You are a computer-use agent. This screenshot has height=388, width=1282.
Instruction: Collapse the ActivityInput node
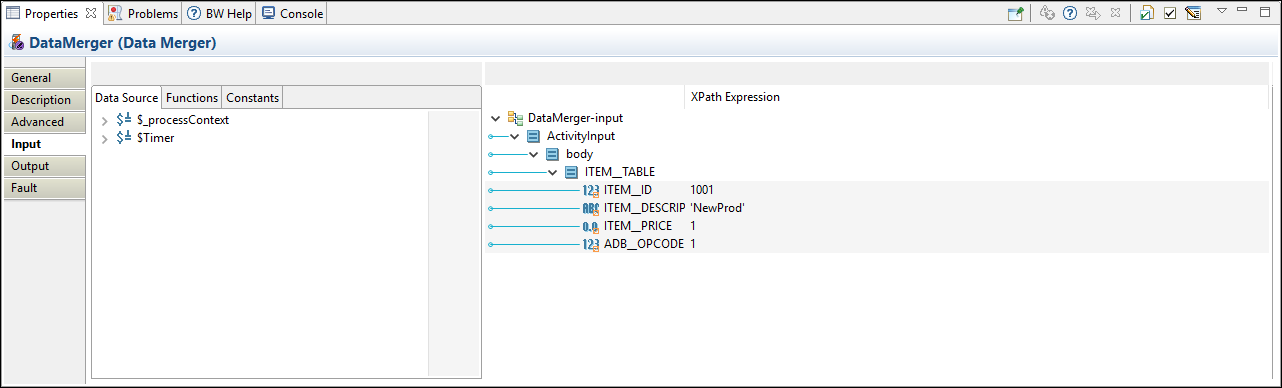[x=514, y=136]
